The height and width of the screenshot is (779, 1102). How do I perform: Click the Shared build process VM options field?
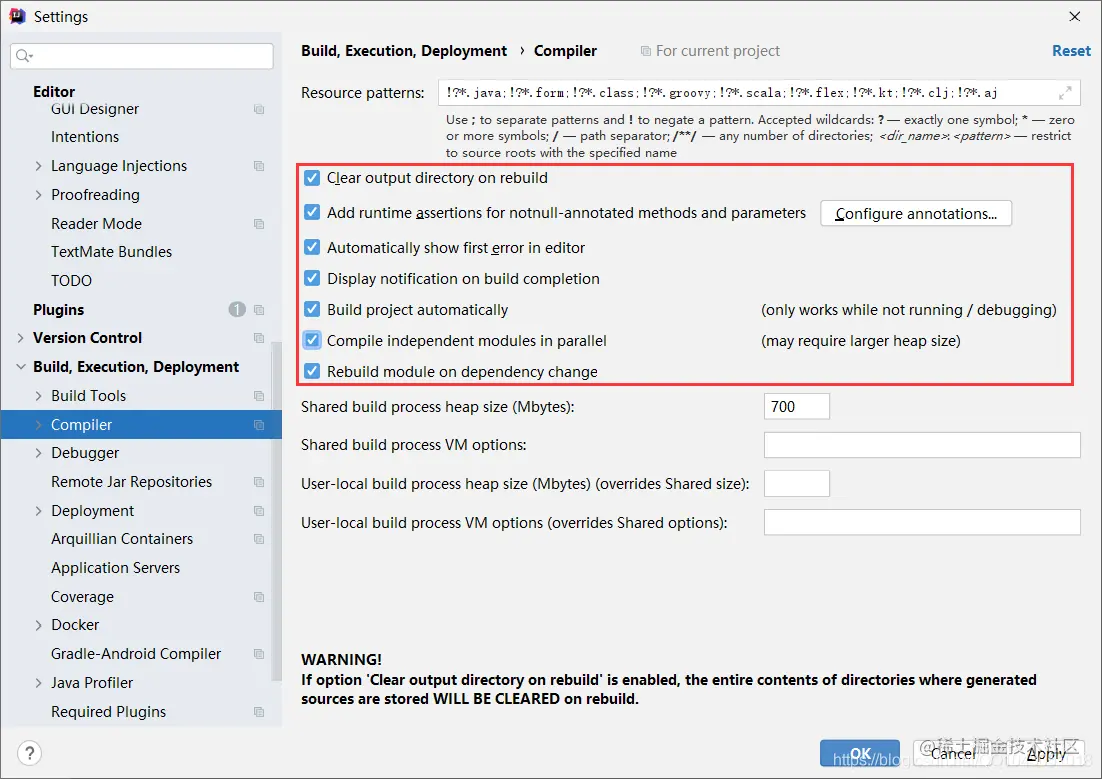coord(922,445)
